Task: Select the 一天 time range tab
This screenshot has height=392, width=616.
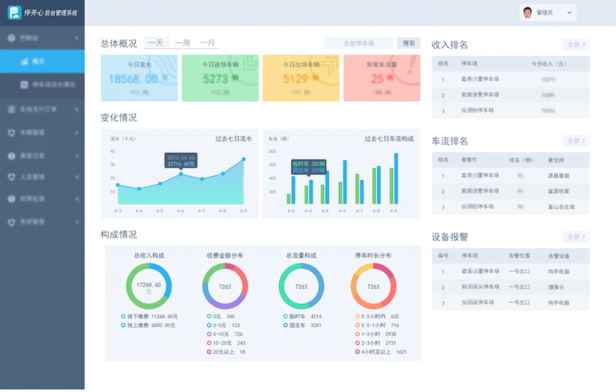Action: click(156, 42)
